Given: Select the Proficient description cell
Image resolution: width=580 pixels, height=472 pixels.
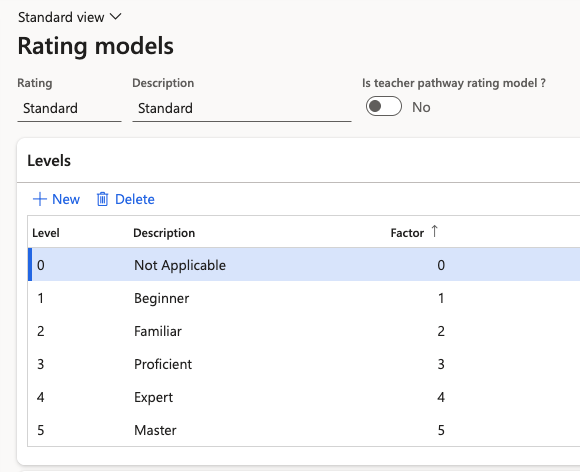Looking at the screenshot, I should [x=163, y=364].
